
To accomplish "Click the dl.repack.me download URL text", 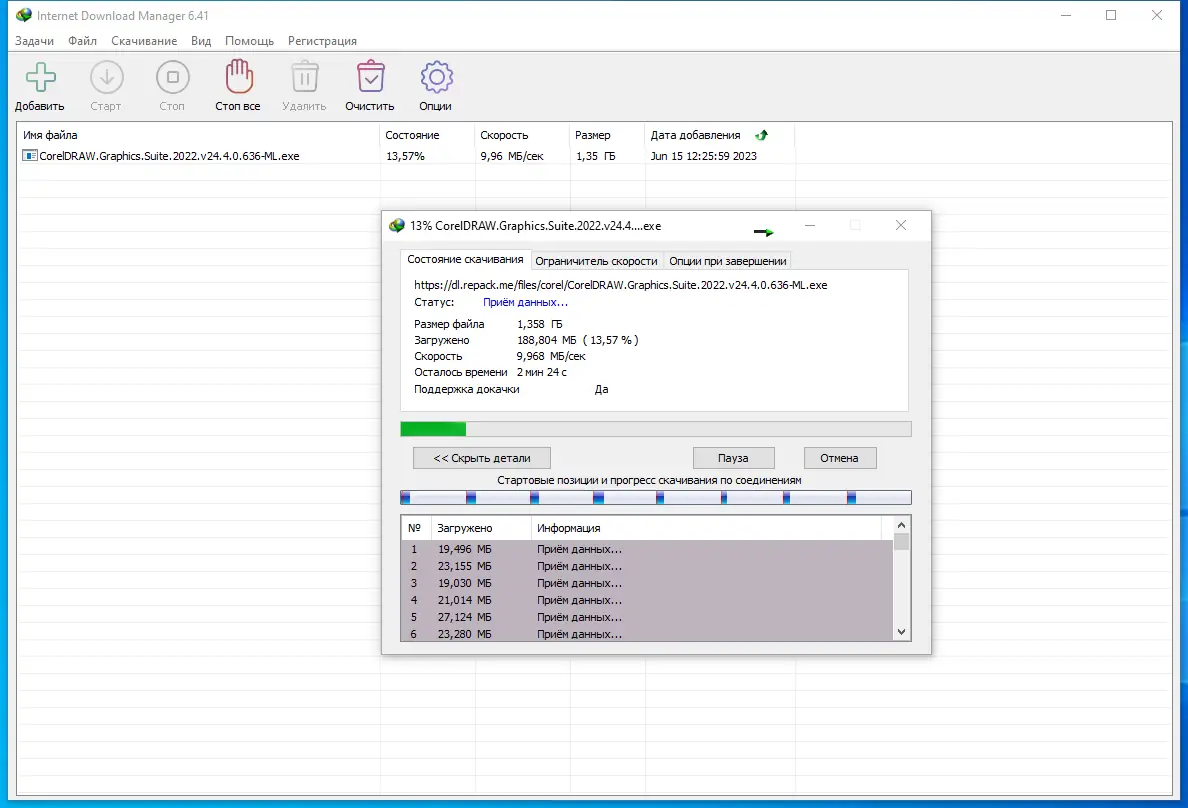I will coord(621,285).
